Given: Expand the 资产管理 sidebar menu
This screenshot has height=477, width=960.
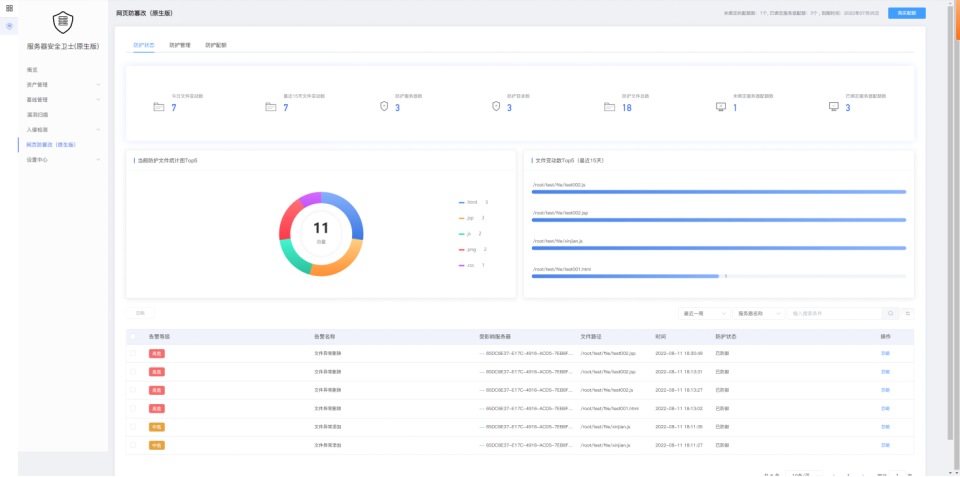Looking at the screenshot, I should [x=63, y=85].
